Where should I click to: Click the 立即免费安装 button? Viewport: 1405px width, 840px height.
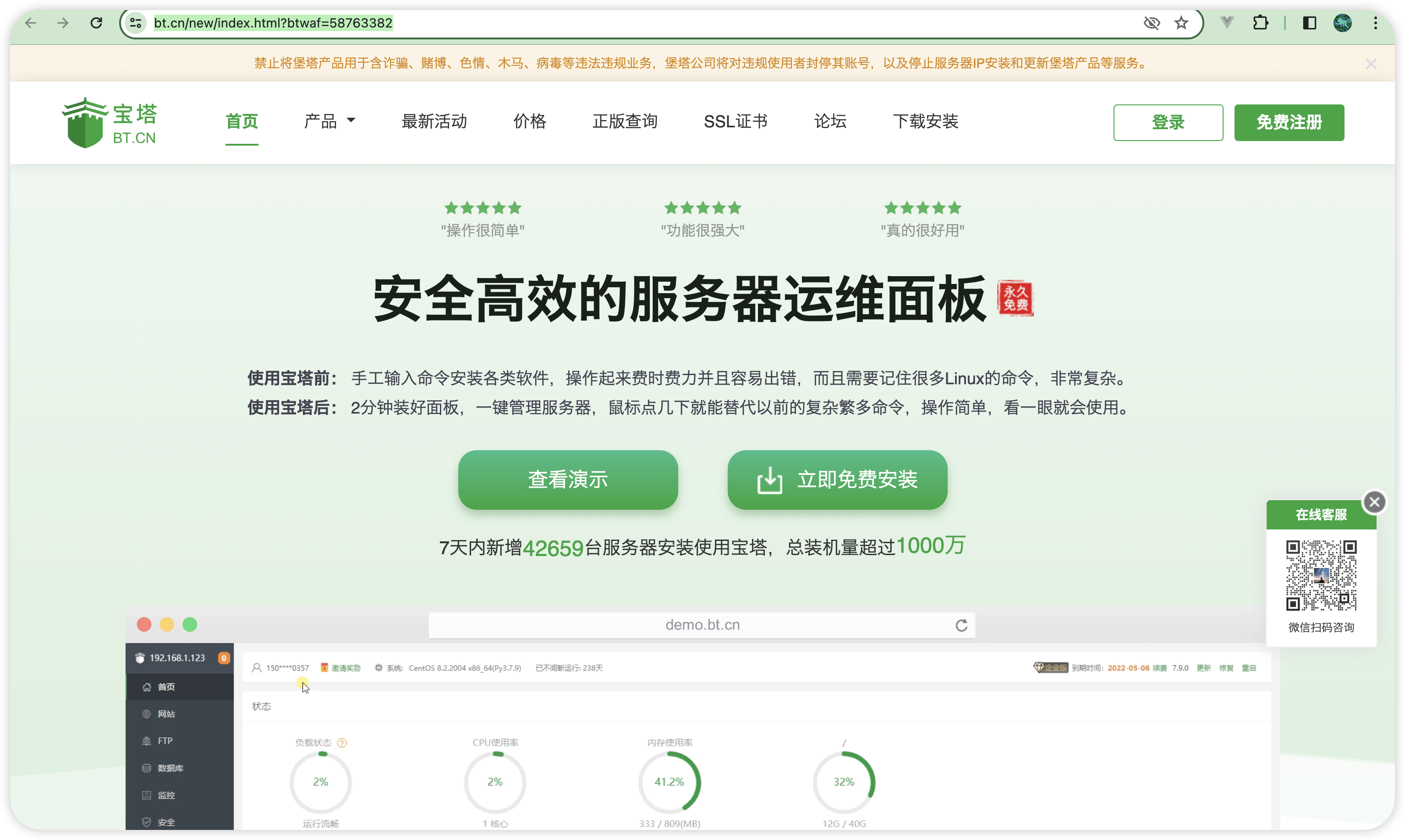[x=837, y=480]
